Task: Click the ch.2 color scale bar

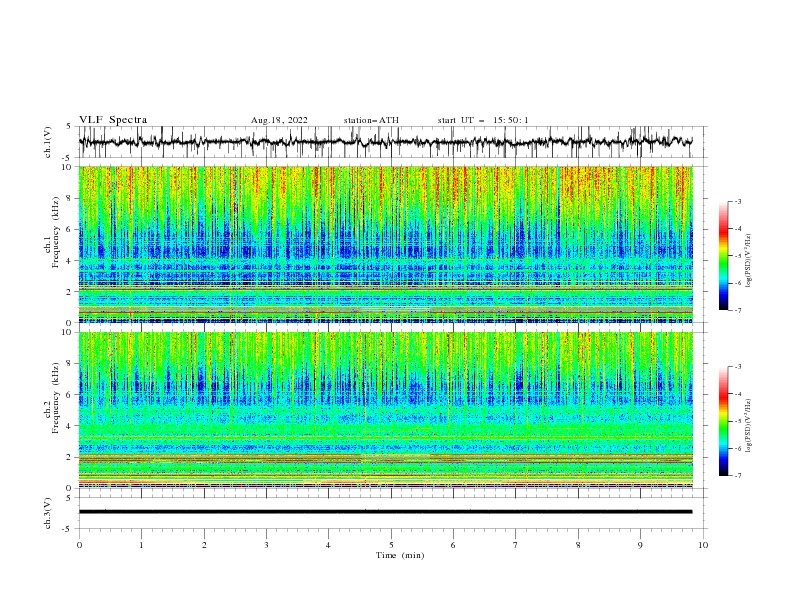Action: click(x=723, y=421)
